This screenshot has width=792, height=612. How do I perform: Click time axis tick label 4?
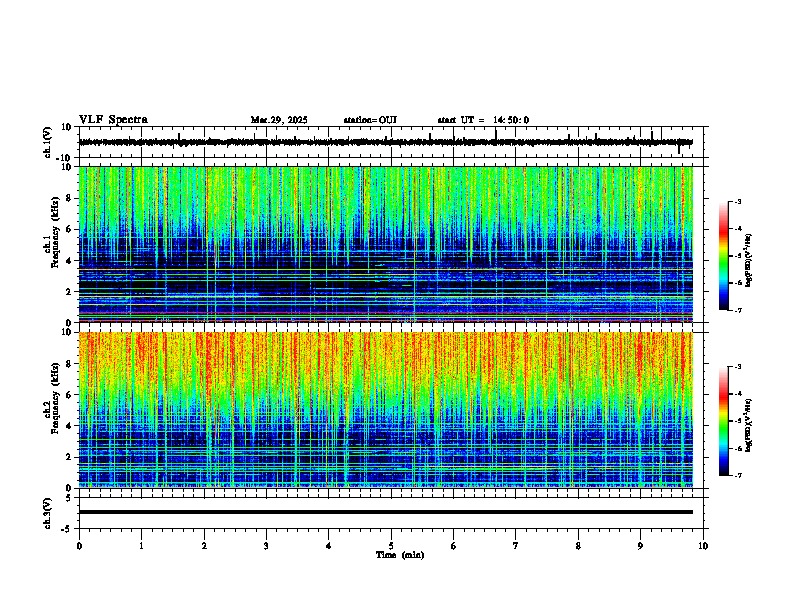click(329, 546)
